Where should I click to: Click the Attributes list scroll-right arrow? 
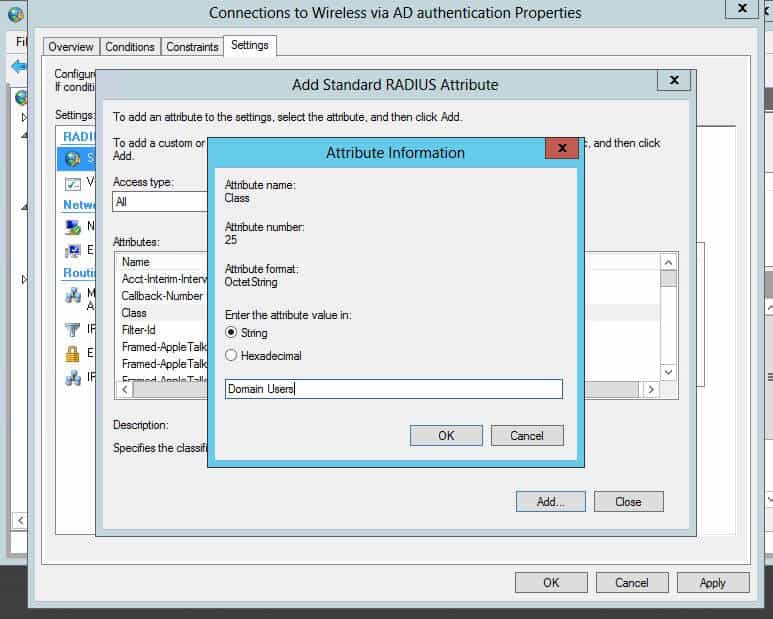click(x=651, y=389)
